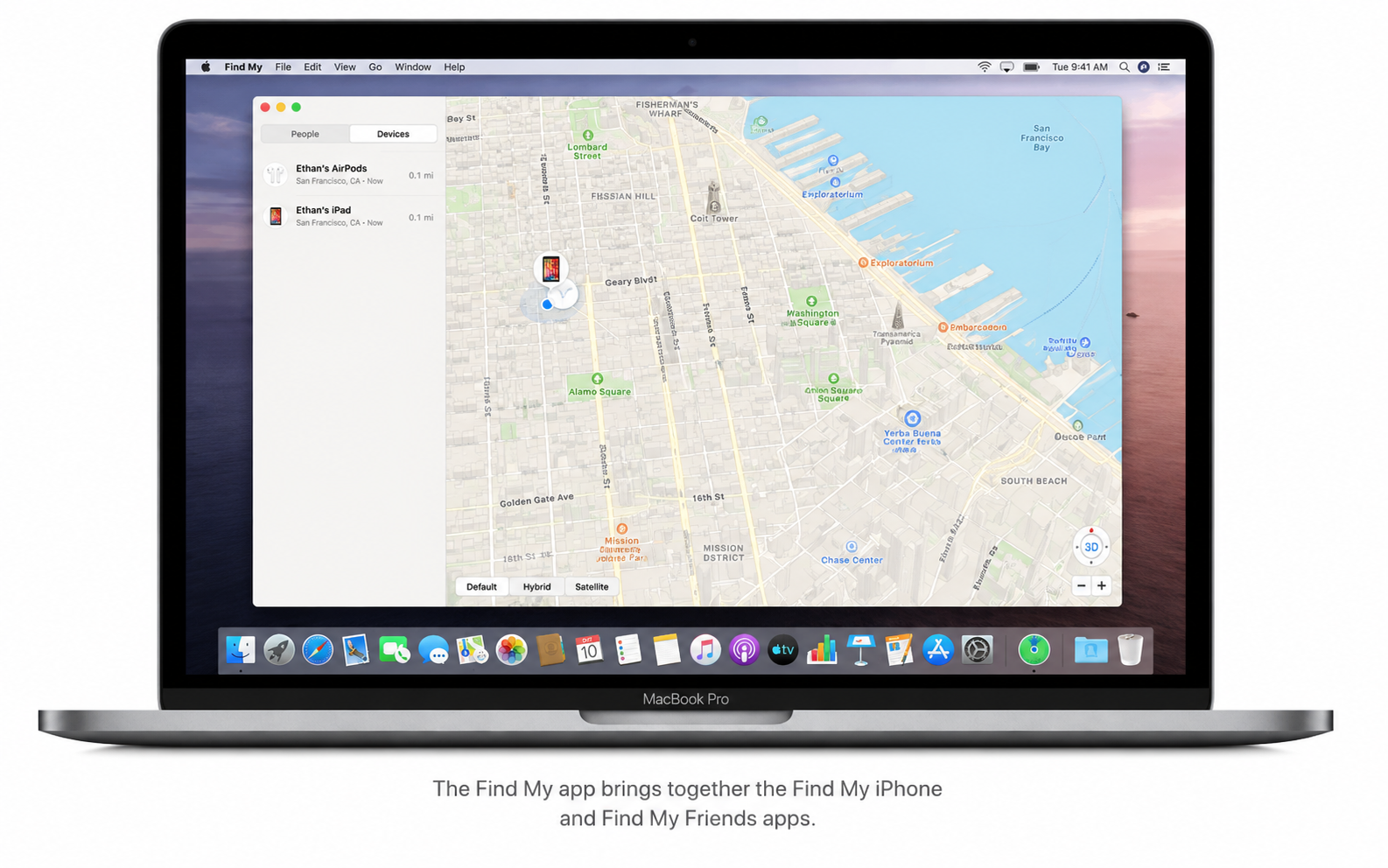Open FaceTime from the Dock
Viewport: 1388px width, 868px height.
(394, 650)
